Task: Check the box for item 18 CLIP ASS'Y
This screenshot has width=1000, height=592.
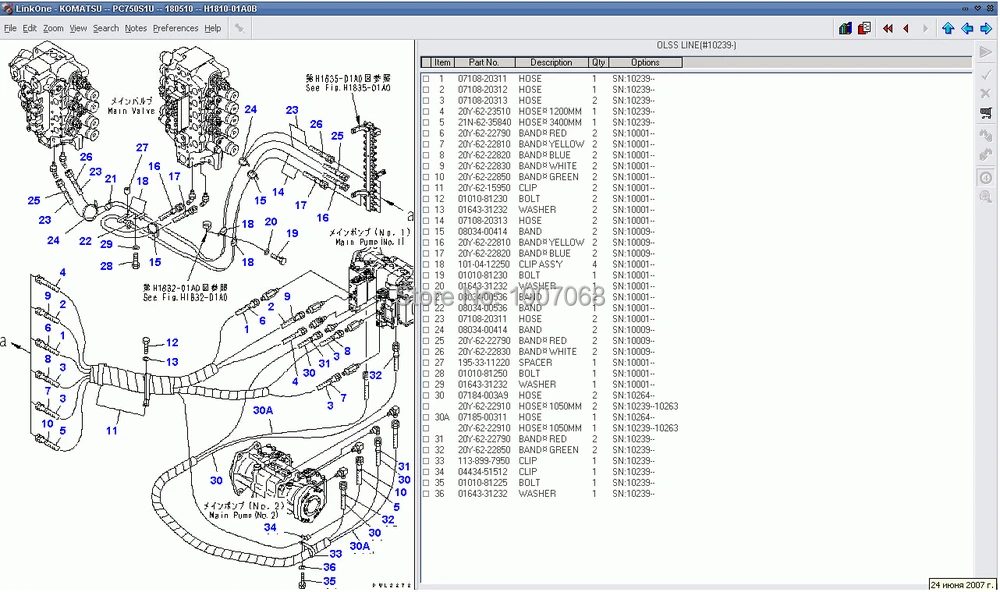Action: pyautogui.click(x=426, y=264)
